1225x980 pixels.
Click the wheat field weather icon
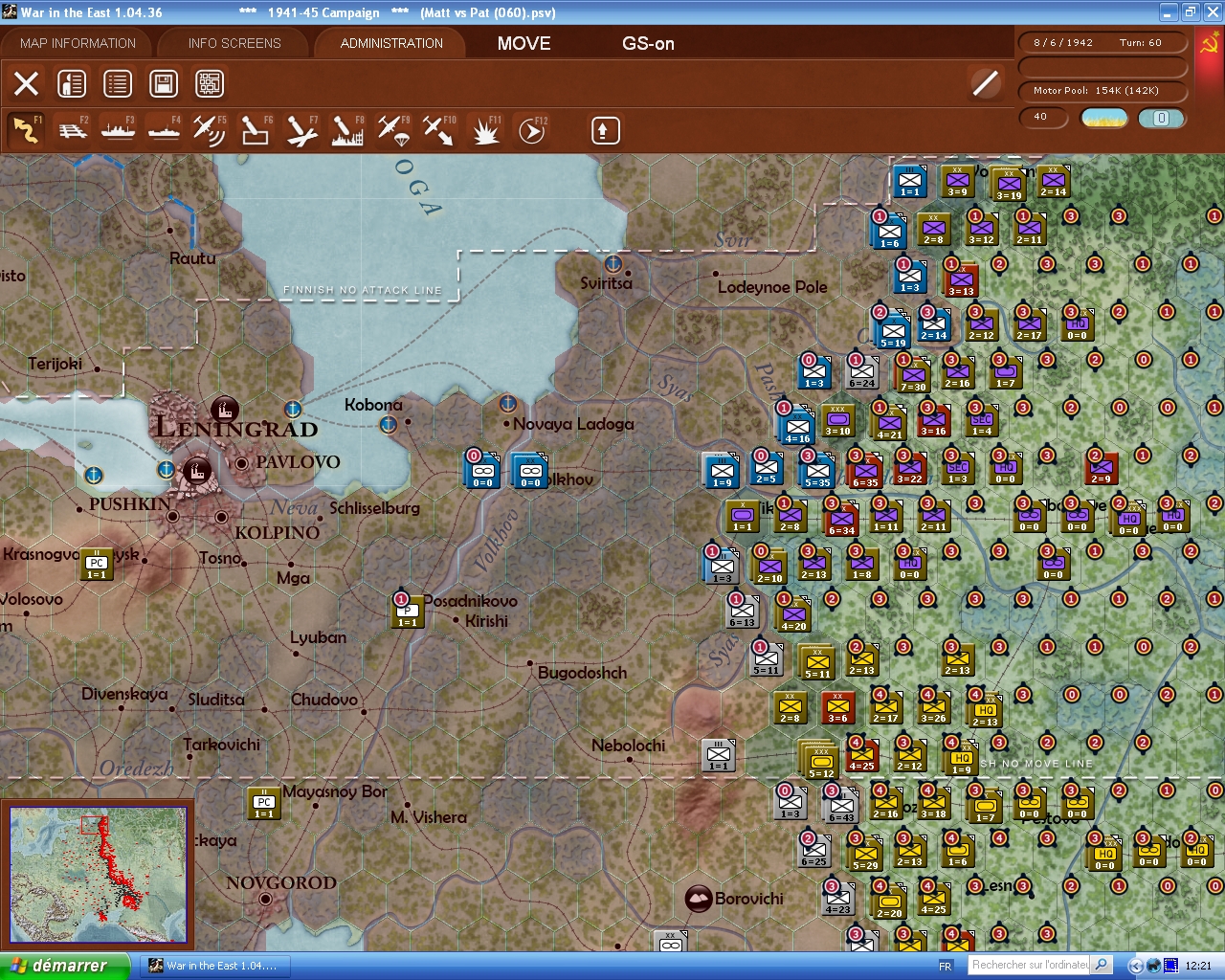tap(1104, 118)
